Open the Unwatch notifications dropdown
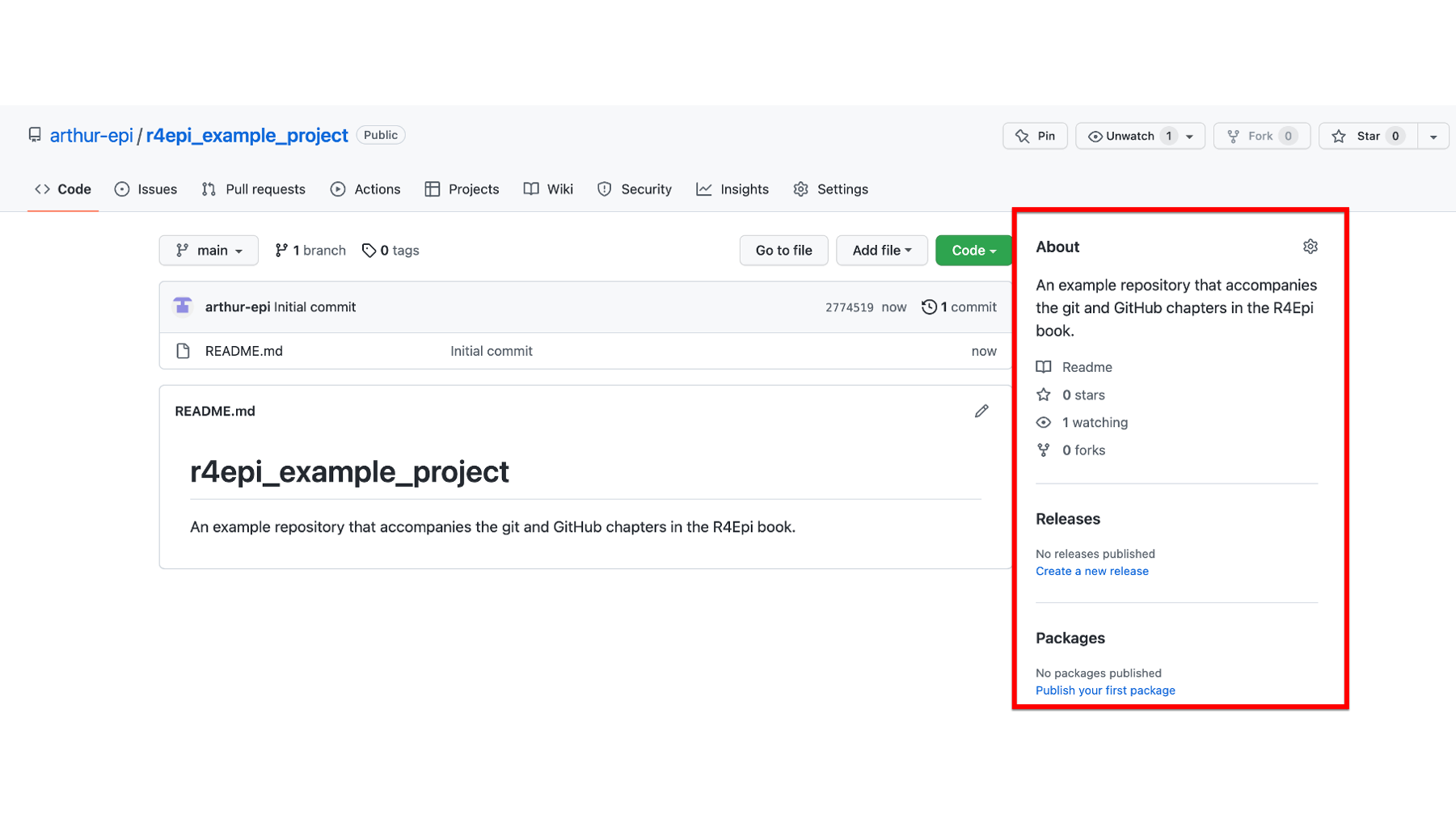 (x=1140, y=136)
